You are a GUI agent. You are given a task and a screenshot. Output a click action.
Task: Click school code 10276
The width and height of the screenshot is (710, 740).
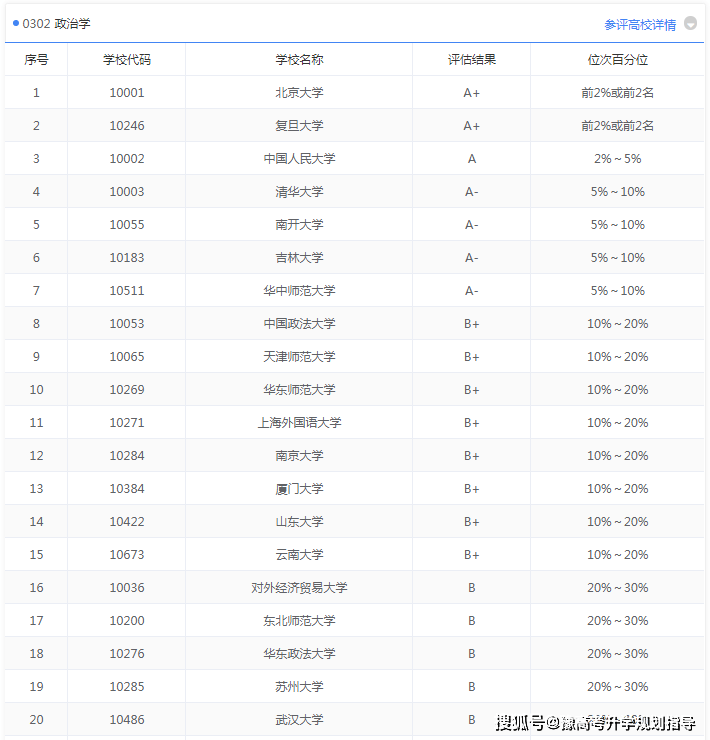(x=127, y=655)
